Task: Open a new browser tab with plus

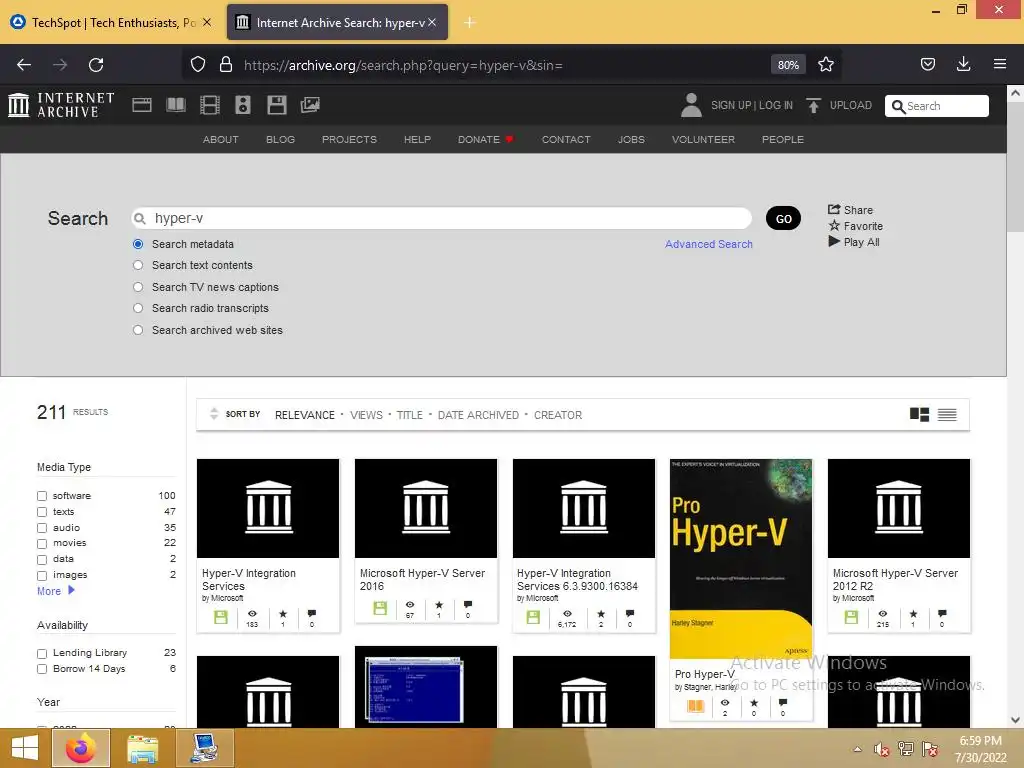Action: coord(470,23)
